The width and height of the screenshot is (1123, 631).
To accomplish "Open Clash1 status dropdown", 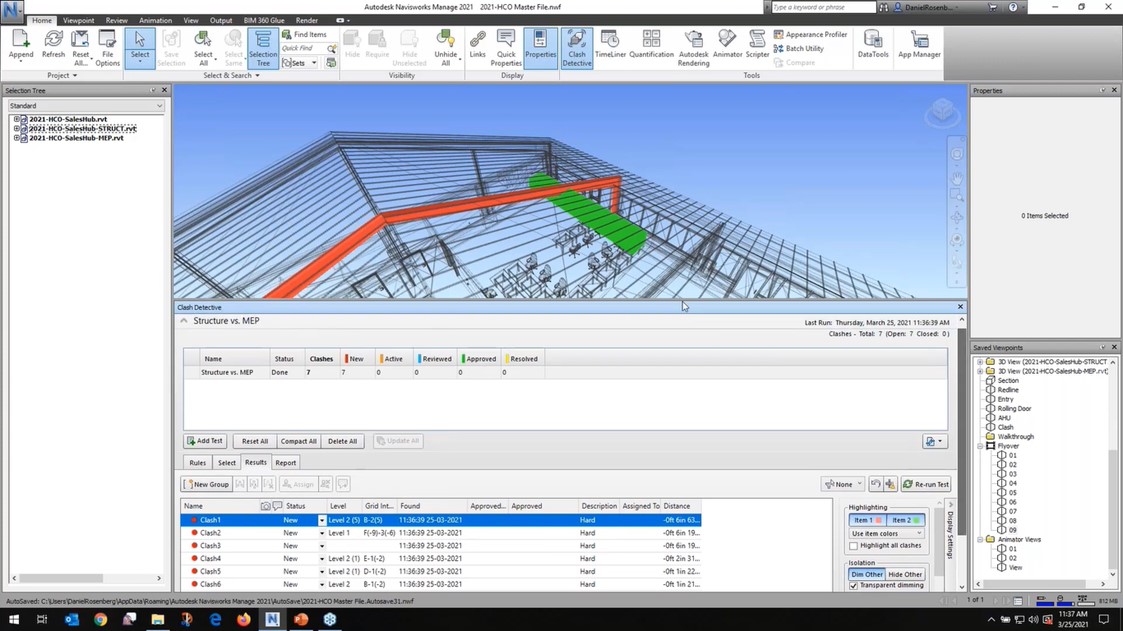I will pos(322,521).
